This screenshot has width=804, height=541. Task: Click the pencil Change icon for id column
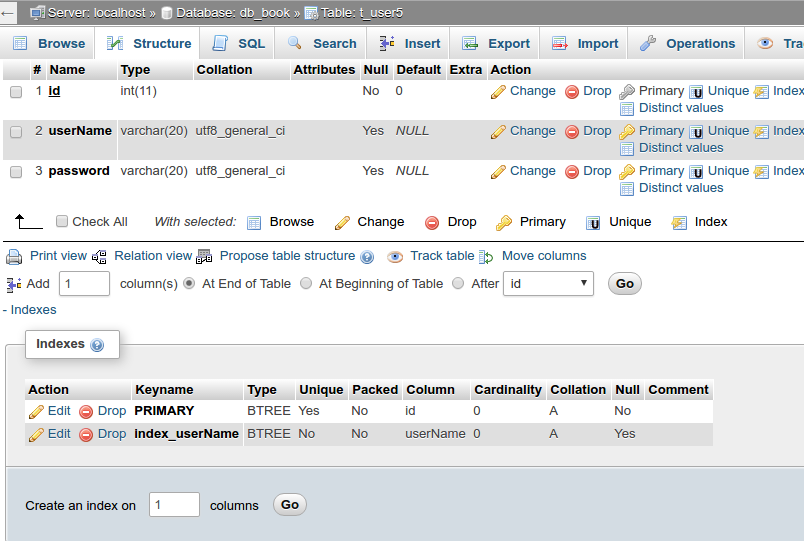point(498,91)
